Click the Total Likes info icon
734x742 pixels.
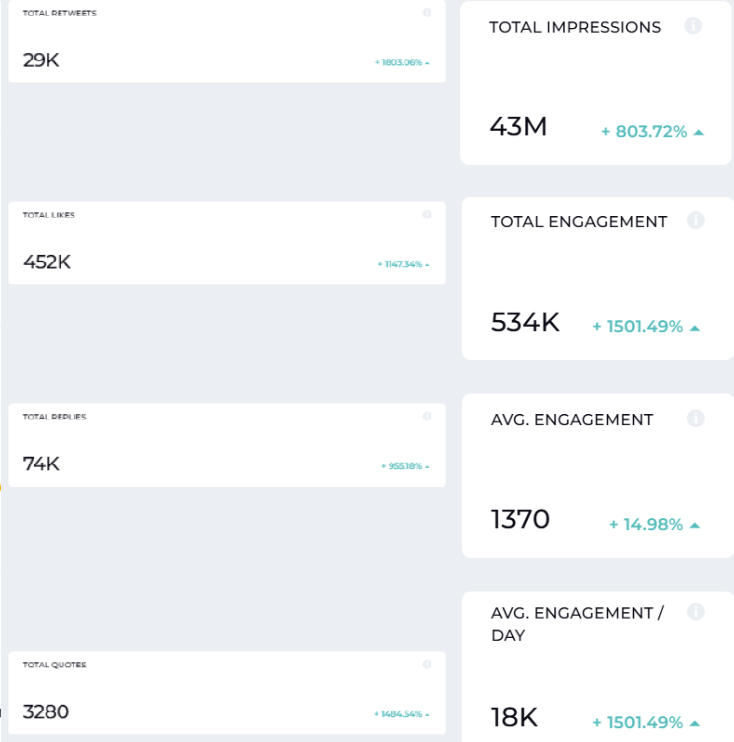point(427,215)
